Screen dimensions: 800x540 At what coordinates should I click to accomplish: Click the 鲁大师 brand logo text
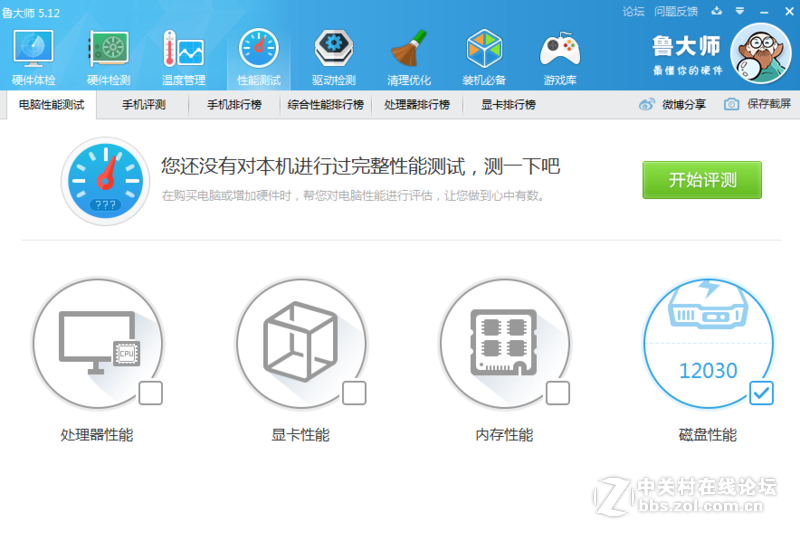(x=687, y=46)
